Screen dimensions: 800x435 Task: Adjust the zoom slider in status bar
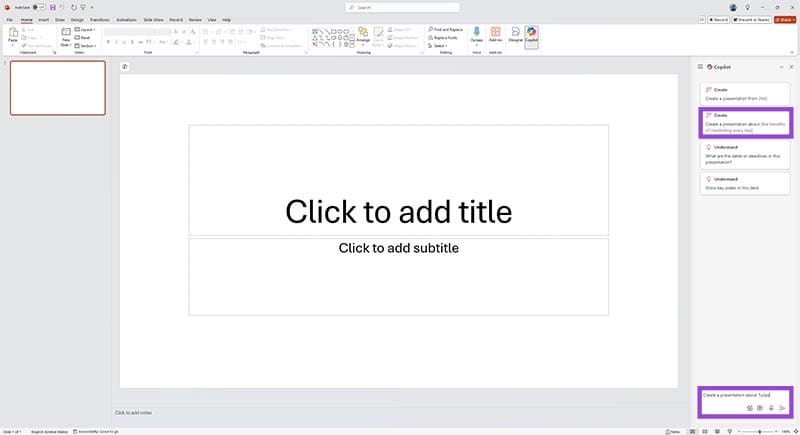coord(760,431)
